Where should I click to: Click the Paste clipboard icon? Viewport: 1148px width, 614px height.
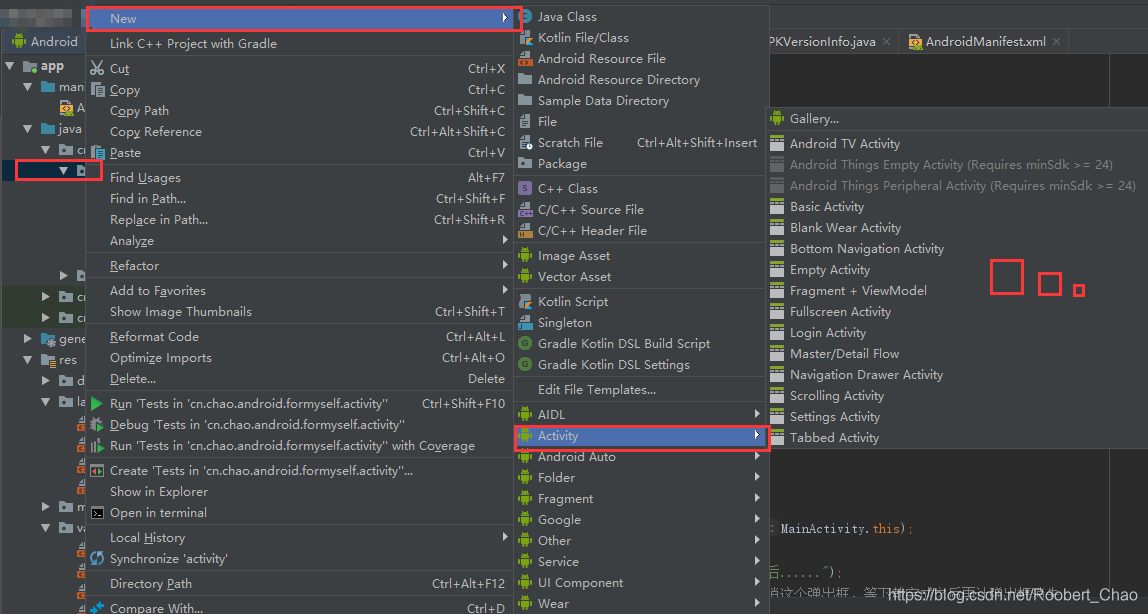pyautogui.click(x=97, y=153)
